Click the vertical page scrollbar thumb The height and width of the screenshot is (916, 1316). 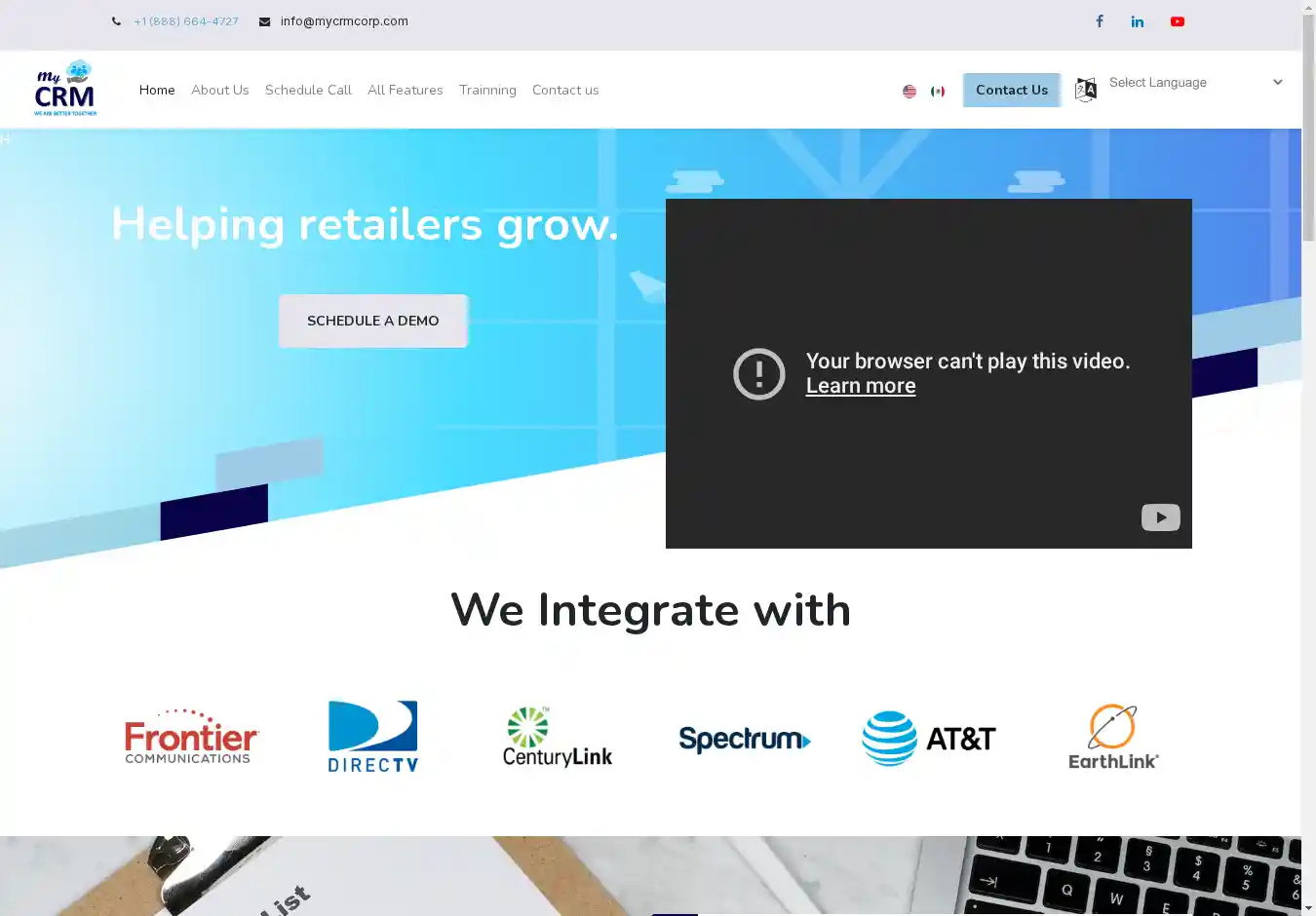point(1308,127)
